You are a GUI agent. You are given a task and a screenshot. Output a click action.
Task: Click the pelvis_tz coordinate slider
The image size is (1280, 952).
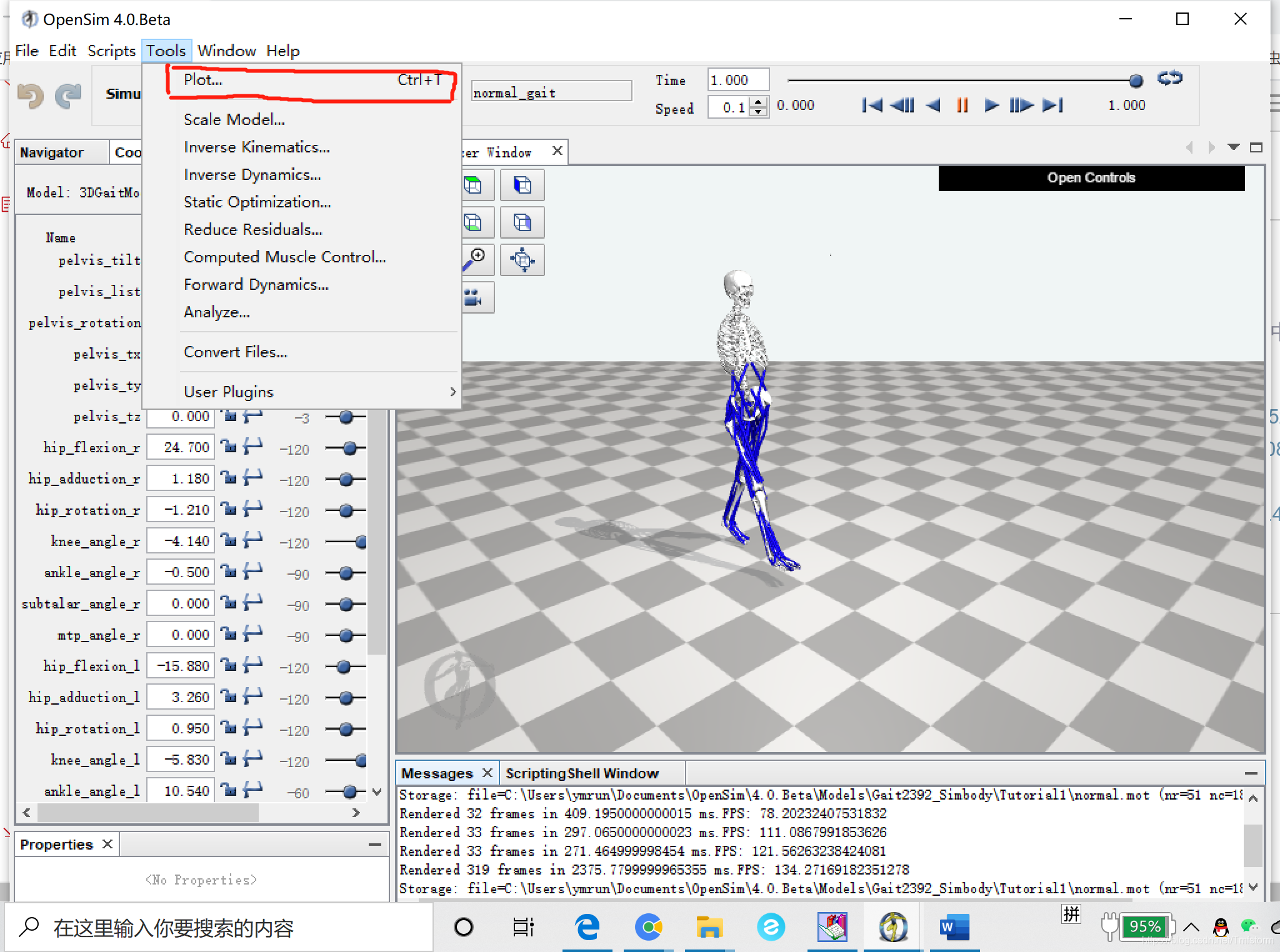pyautogui.click(x=345, y=417)
